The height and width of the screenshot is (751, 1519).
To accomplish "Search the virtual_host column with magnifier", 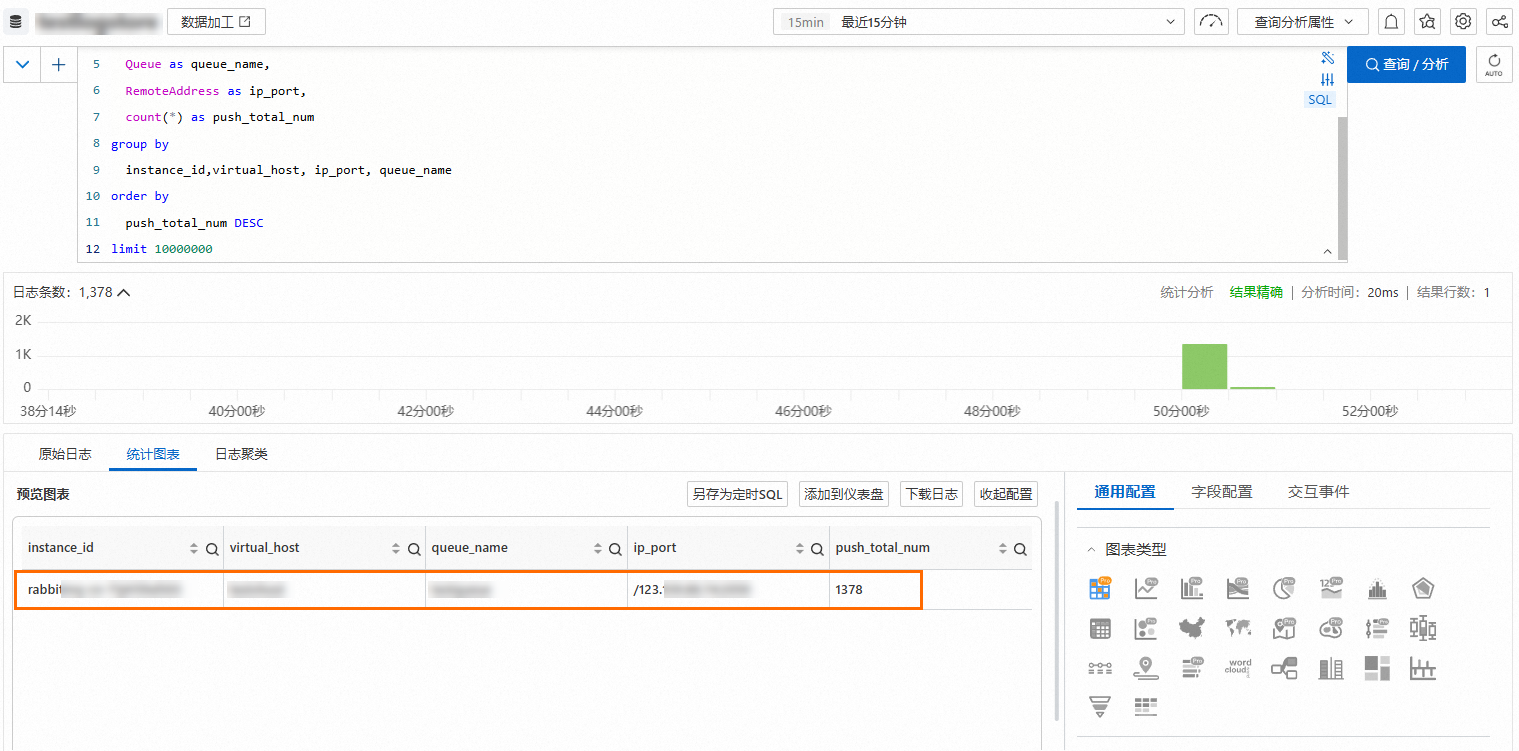I will 414,549.
